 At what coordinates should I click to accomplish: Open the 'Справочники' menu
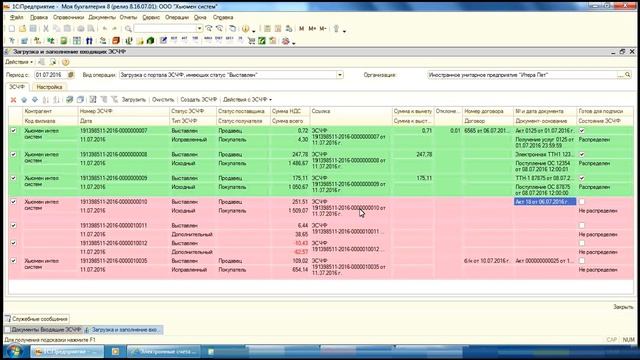68,17
